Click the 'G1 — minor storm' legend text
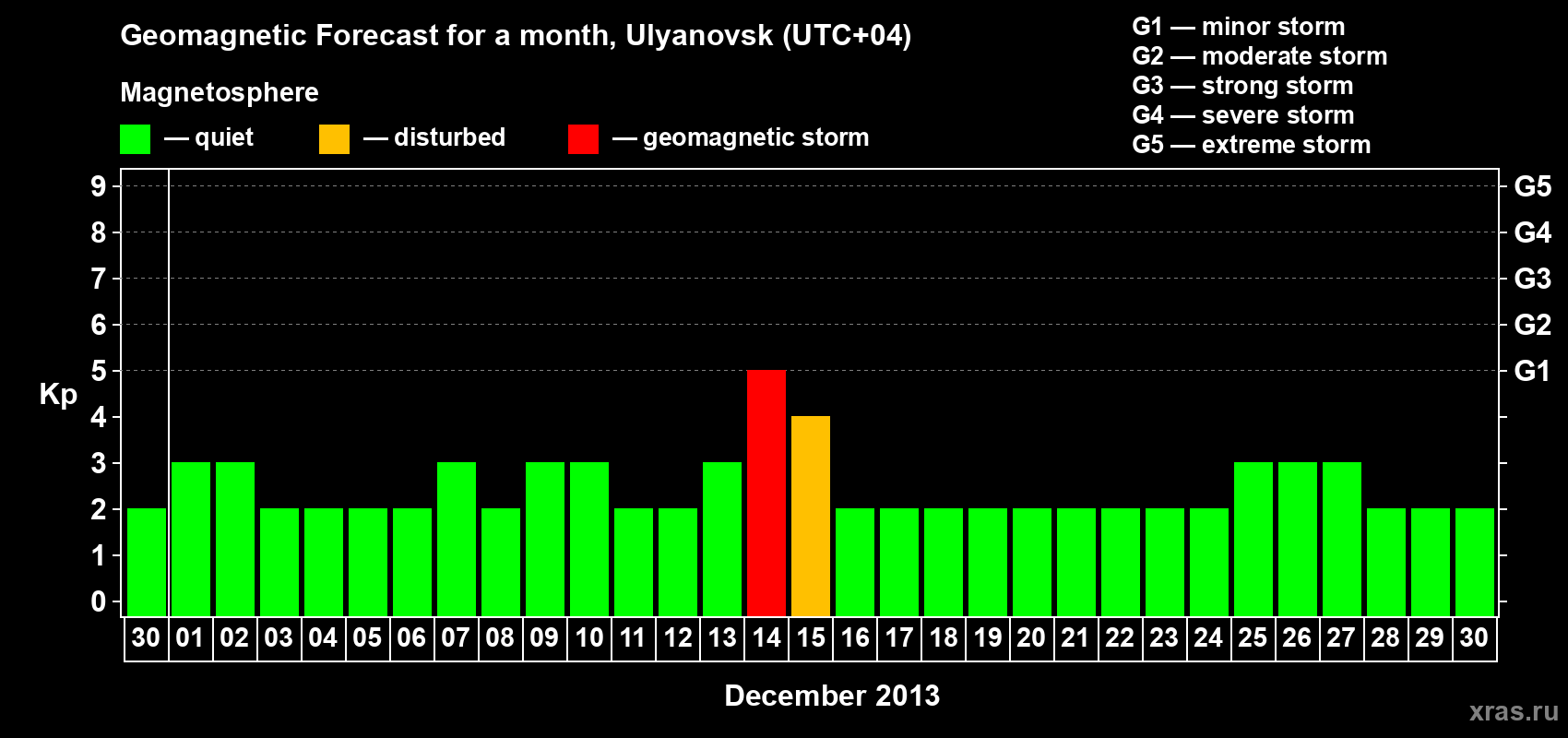The width and height of the screenshot is (1568, 738). click(1239, 27)
